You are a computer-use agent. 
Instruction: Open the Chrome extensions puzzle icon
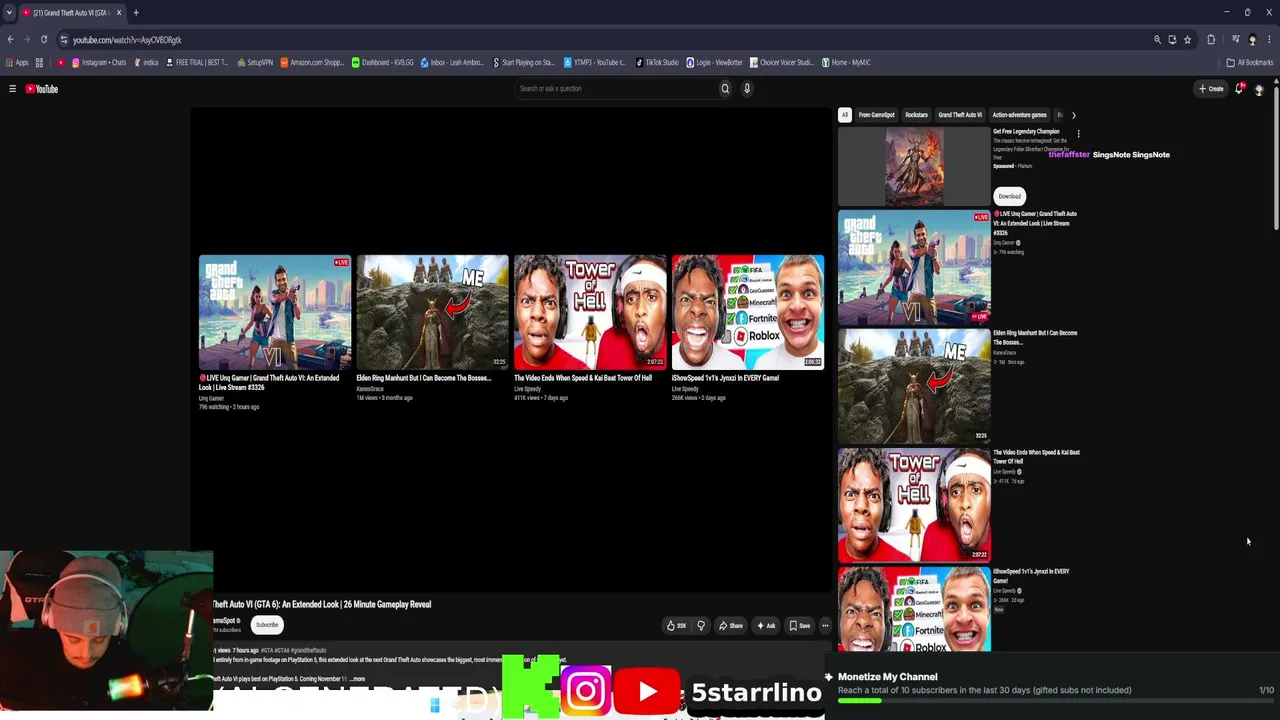[1211, 40]
